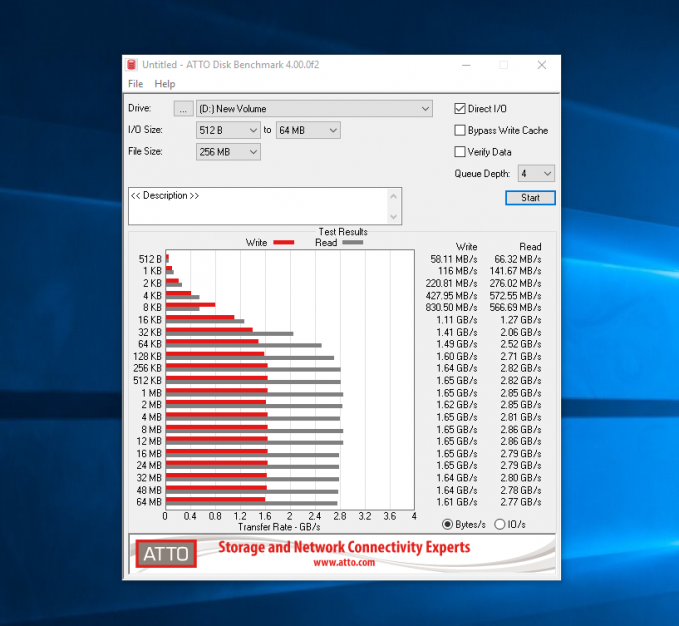679x626 pixels.
Task: Enable the Verify Data checkbox
Action: [x=460, y=152]
